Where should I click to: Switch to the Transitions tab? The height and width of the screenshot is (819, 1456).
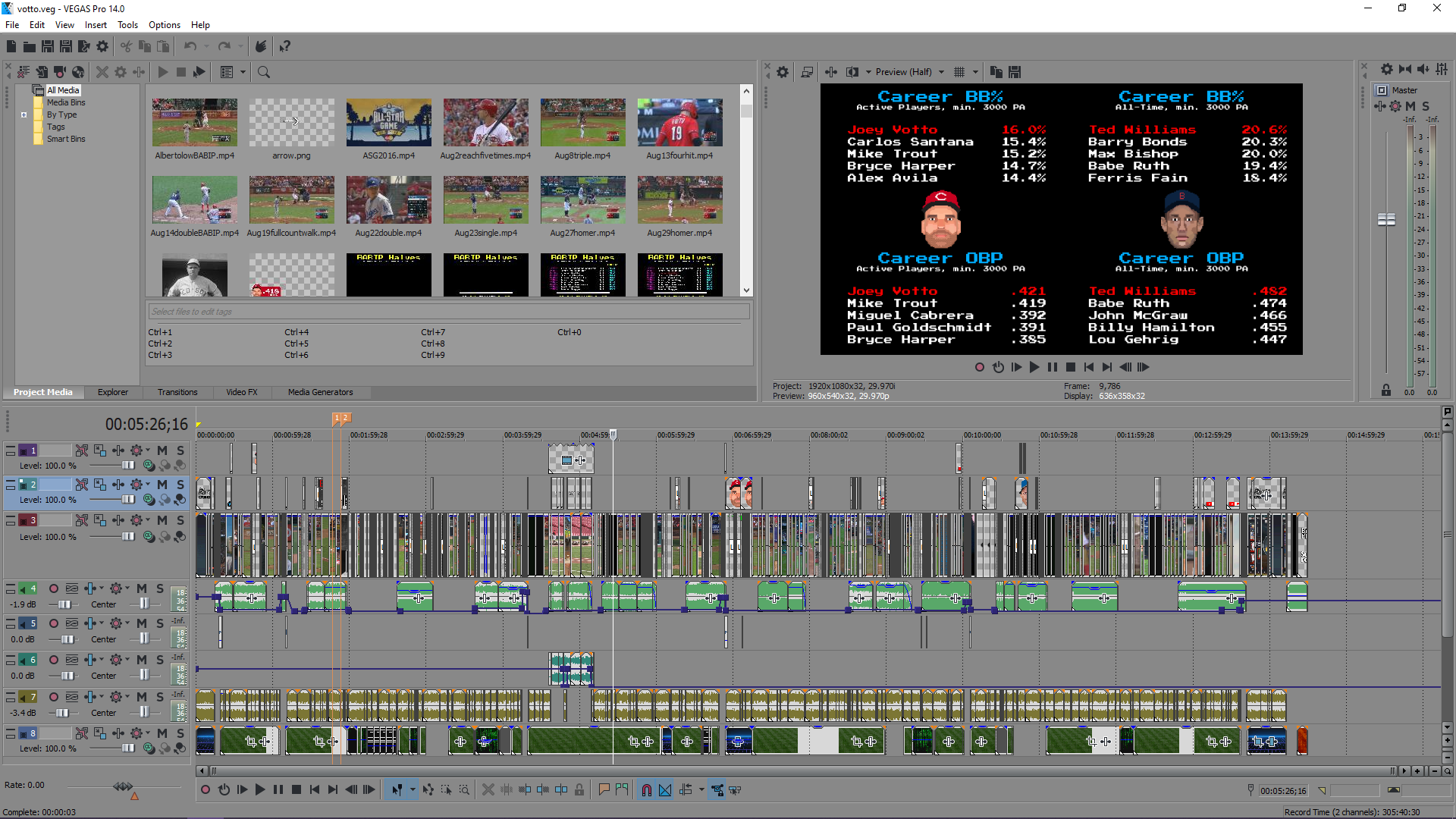[x=177, y=392]
